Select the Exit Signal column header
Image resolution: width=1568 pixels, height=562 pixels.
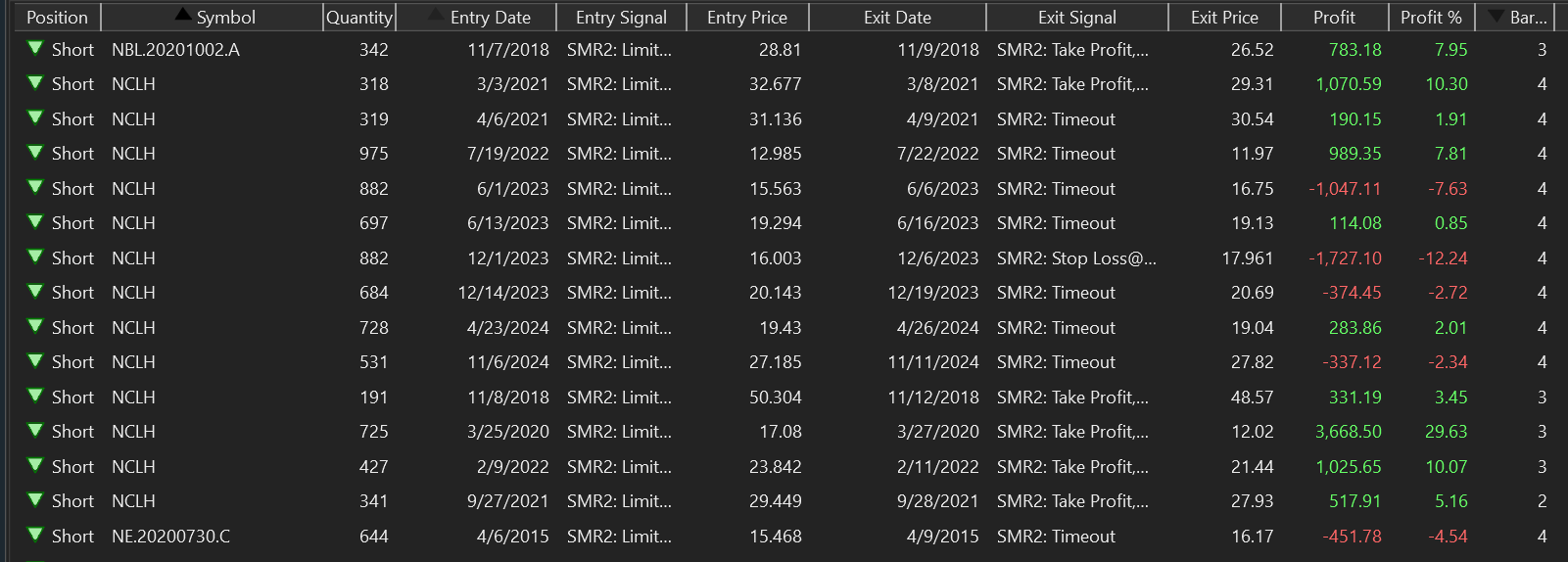click(1077, 18)
